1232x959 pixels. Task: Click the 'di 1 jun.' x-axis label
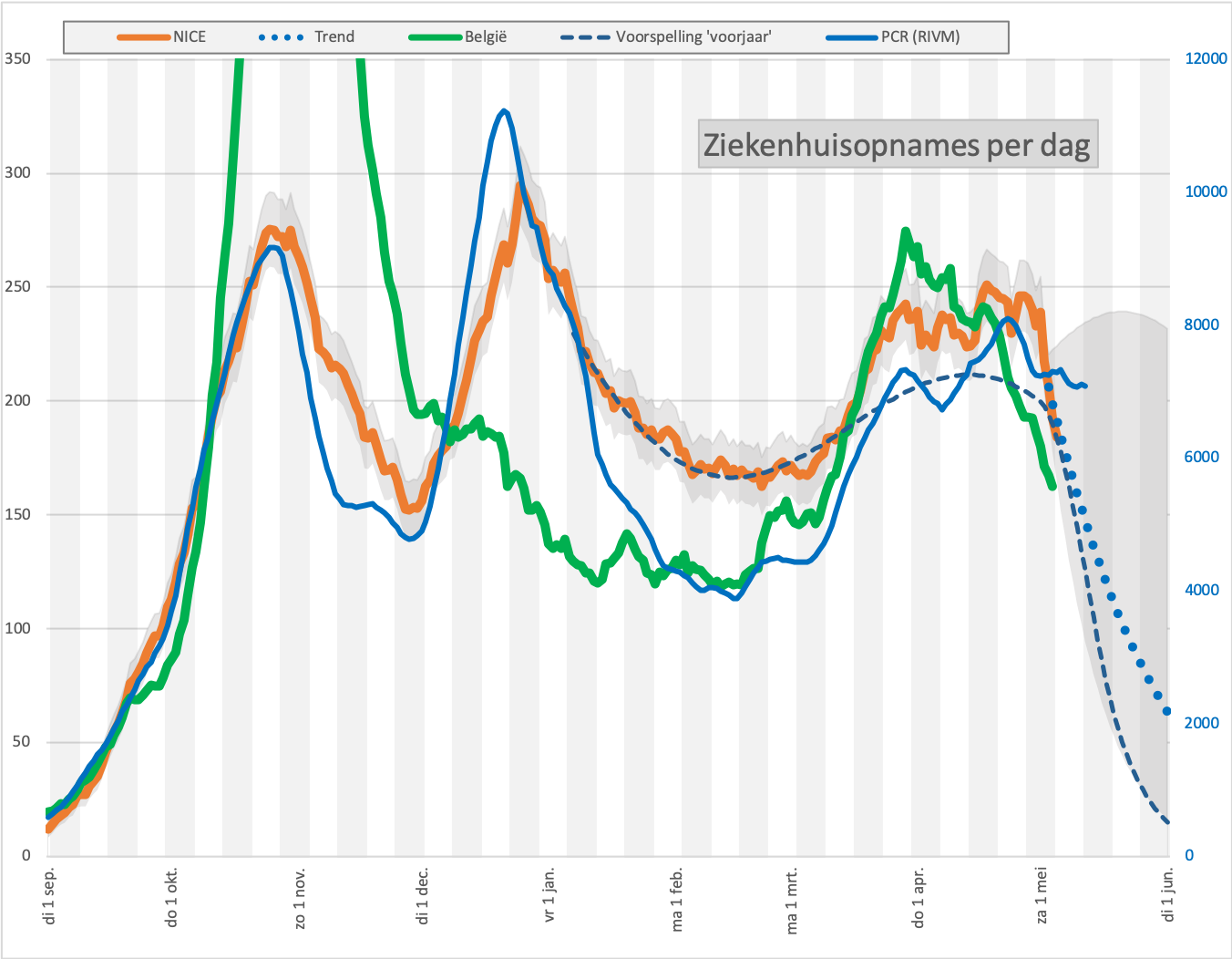[1169, 895]
